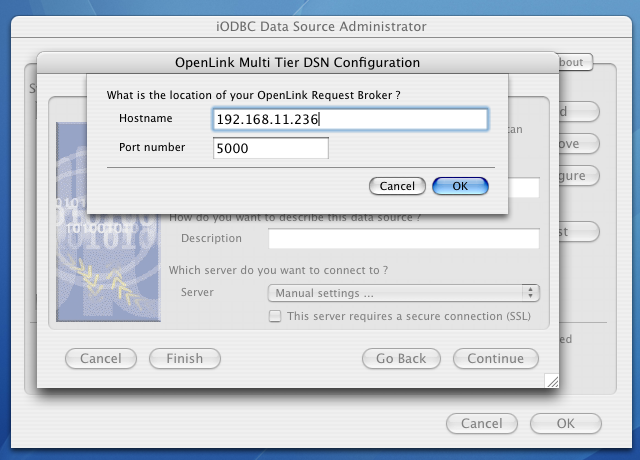Cancel the Request Broker location sheet
The image size is (640, 460).
coord(397,186)
